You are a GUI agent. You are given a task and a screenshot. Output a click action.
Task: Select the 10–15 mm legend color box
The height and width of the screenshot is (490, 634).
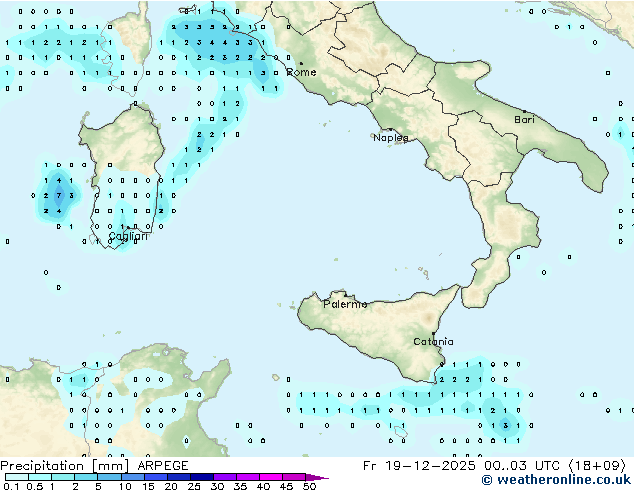pos(132,477)
